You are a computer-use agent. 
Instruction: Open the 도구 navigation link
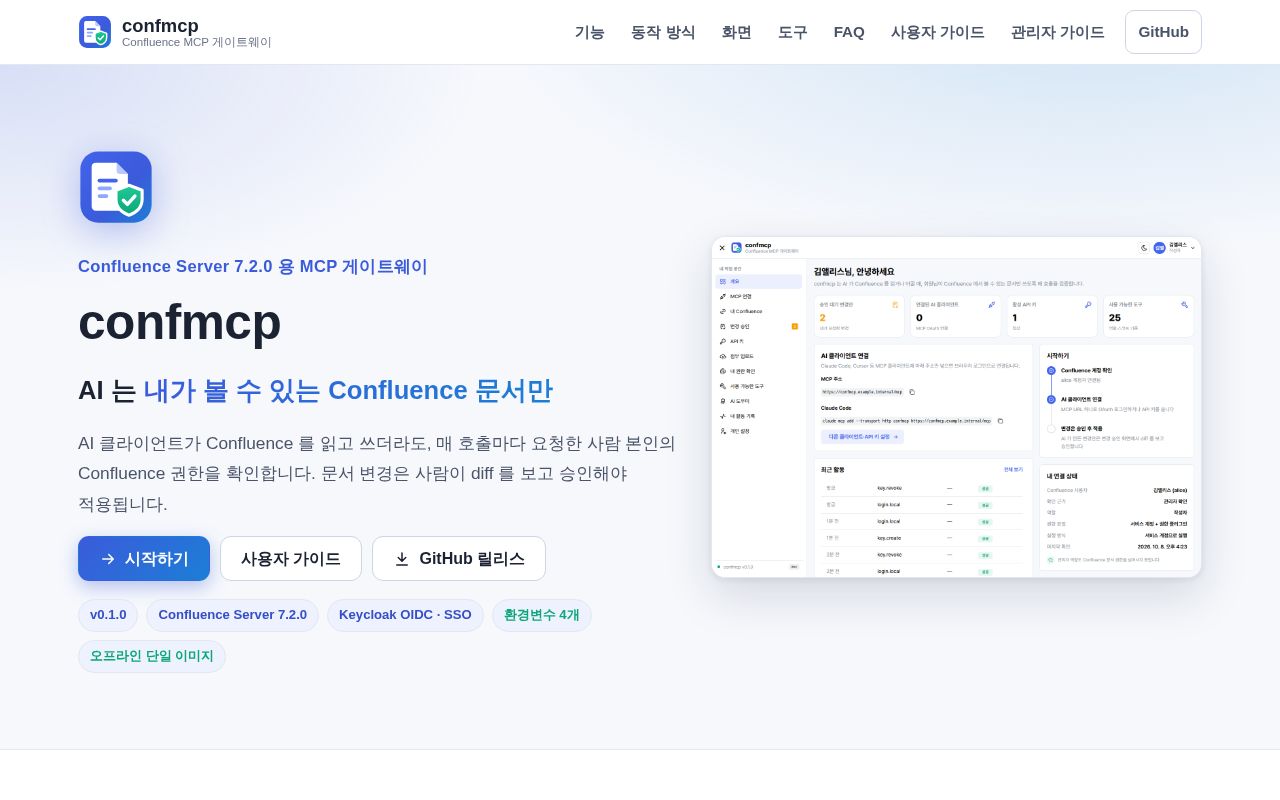793,32
